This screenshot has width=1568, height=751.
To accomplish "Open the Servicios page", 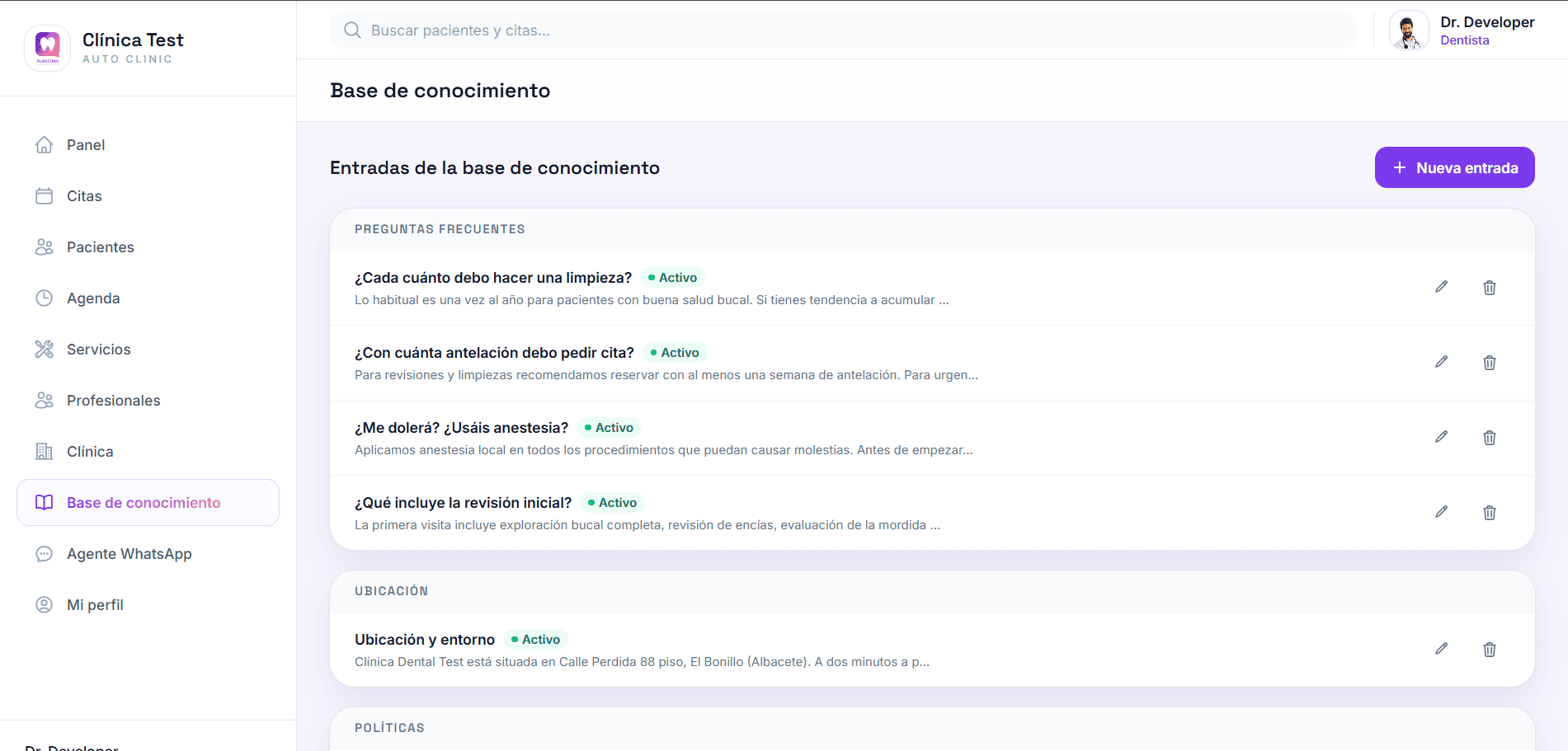I will point(148,350).
